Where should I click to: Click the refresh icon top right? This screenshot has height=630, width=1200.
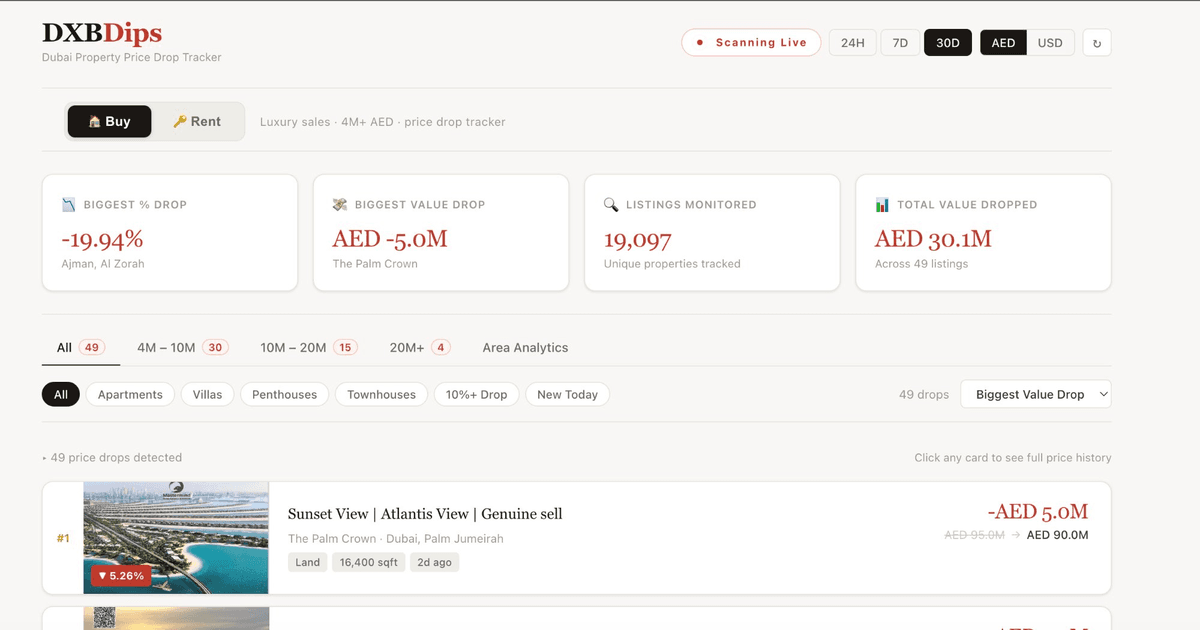[1097, 42]
